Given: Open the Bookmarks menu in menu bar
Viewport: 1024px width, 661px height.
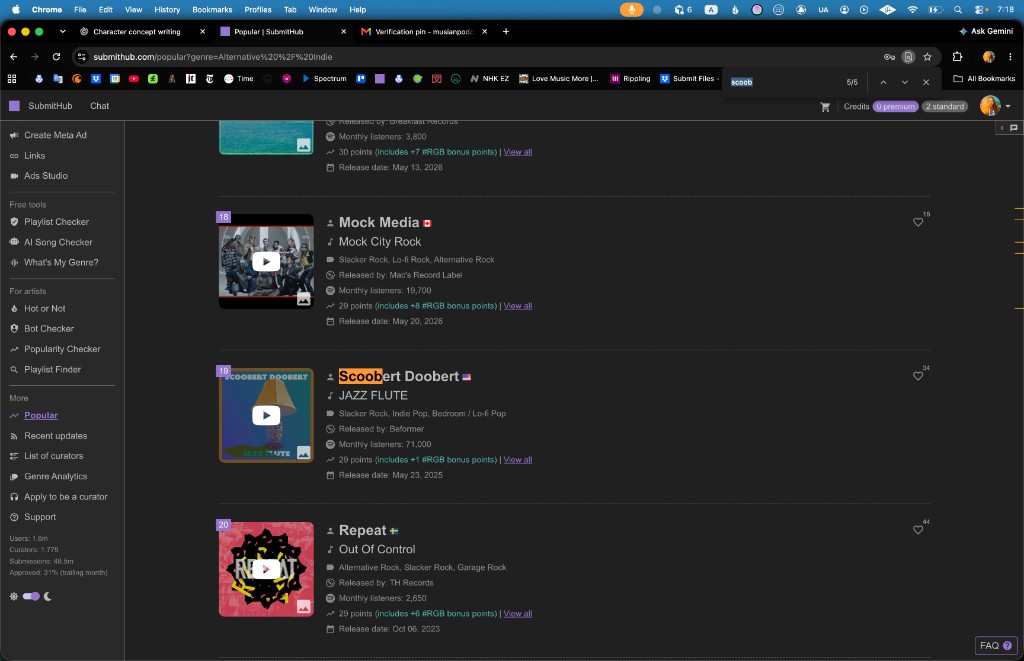Looking at the screenshot, I should 212,10.
